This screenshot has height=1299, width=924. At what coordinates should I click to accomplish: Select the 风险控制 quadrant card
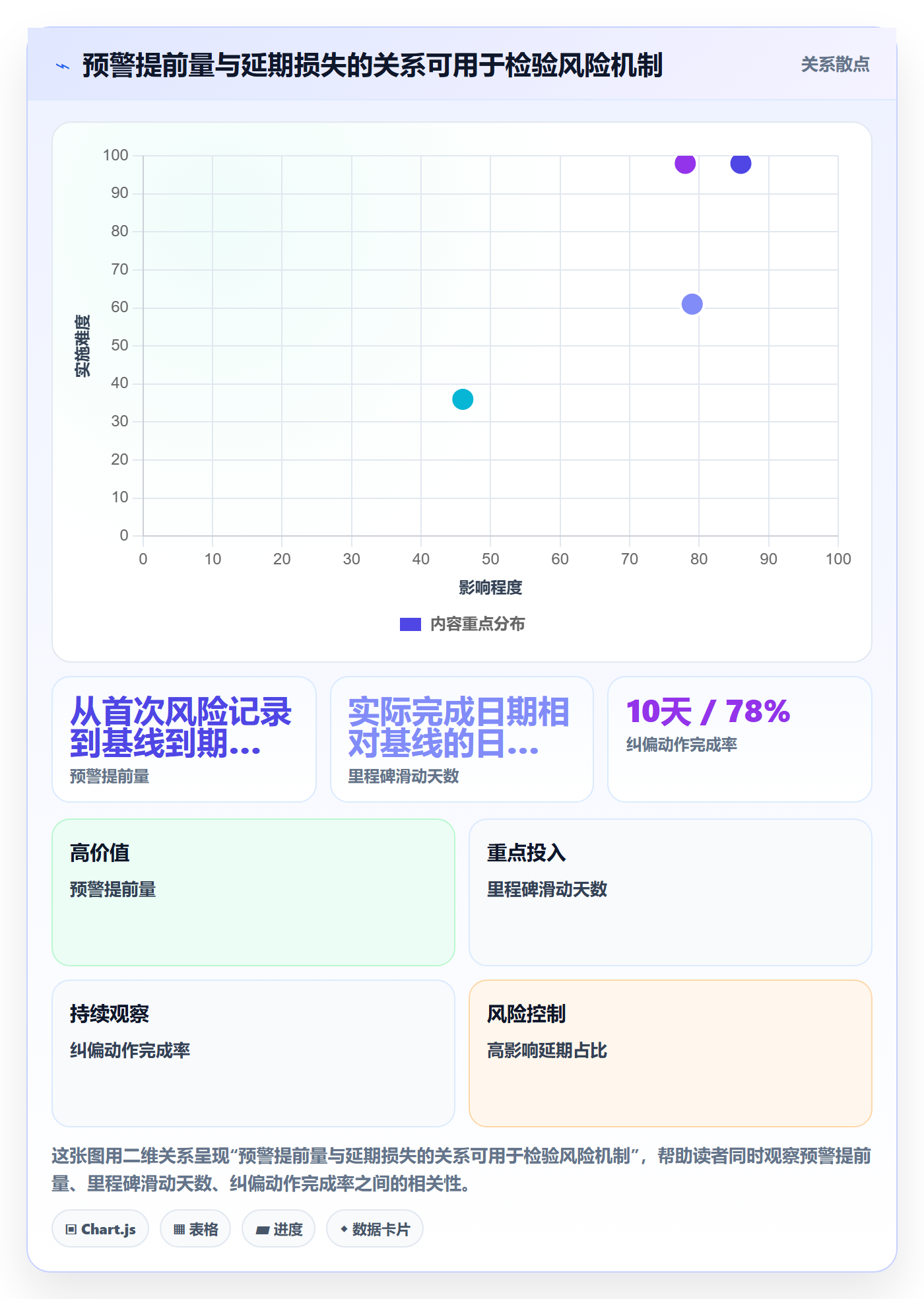point(671,1053)
